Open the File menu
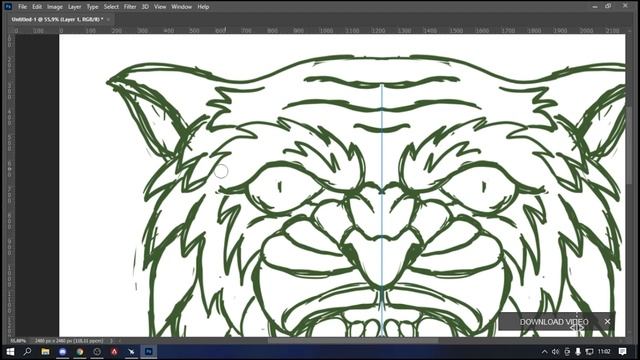Viewport: 640px width, 360px height. (22, 7)
